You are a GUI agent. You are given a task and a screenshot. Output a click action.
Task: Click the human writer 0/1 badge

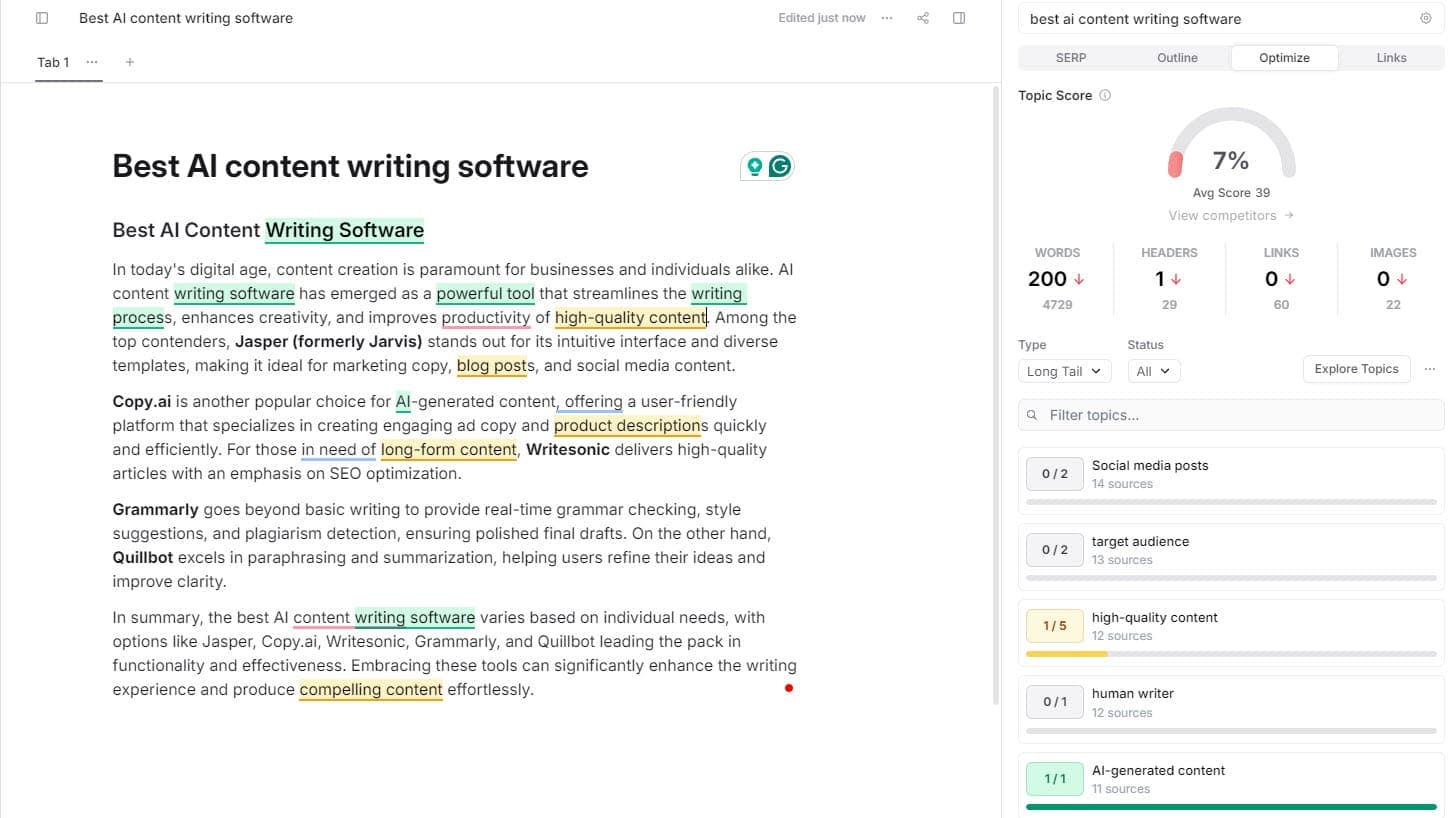[x=1054, y=702]
